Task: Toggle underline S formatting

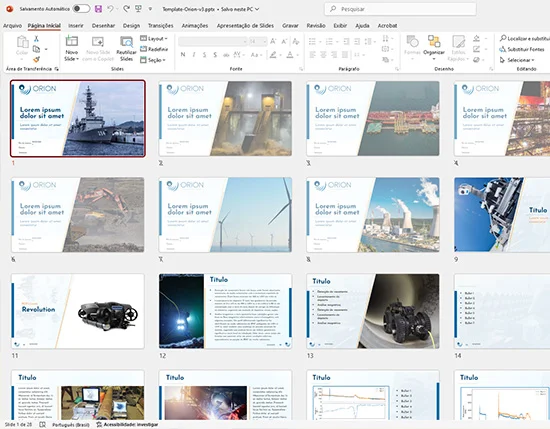Action: tap(204, 55)
